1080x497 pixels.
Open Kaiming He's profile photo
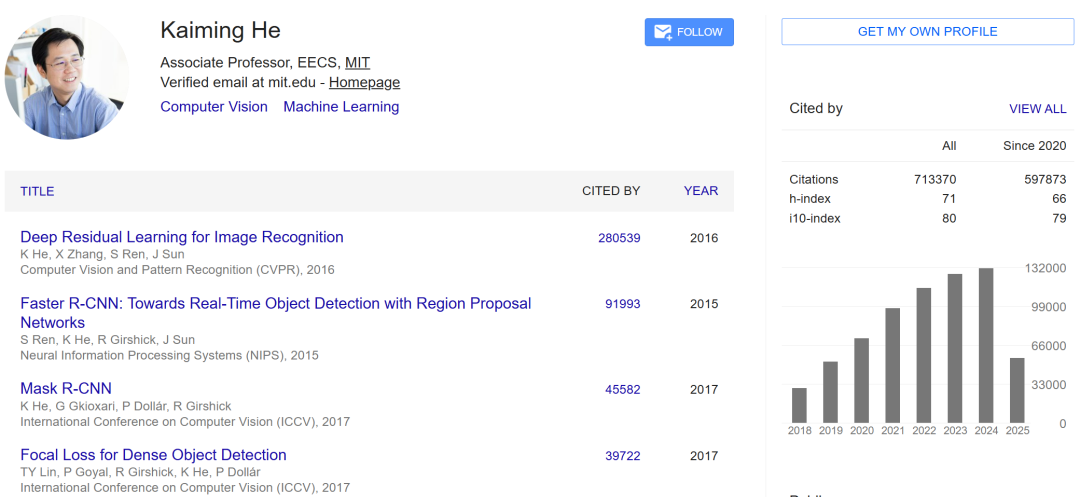[67, 77]
